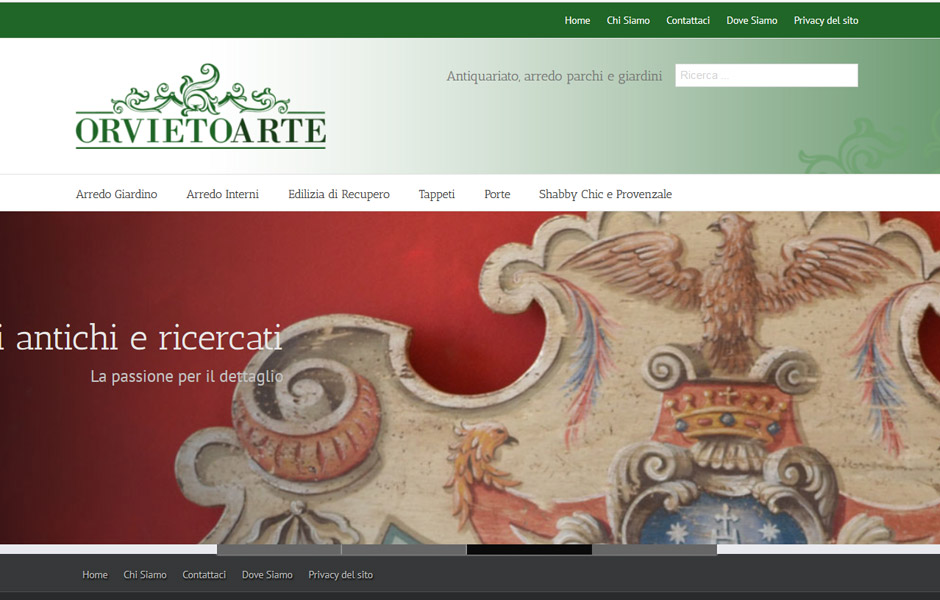Image resolution: width=940 pixels, height=600 pixels.
Task: Select the second slideshow indicator bar
Action: pos(404,550)
